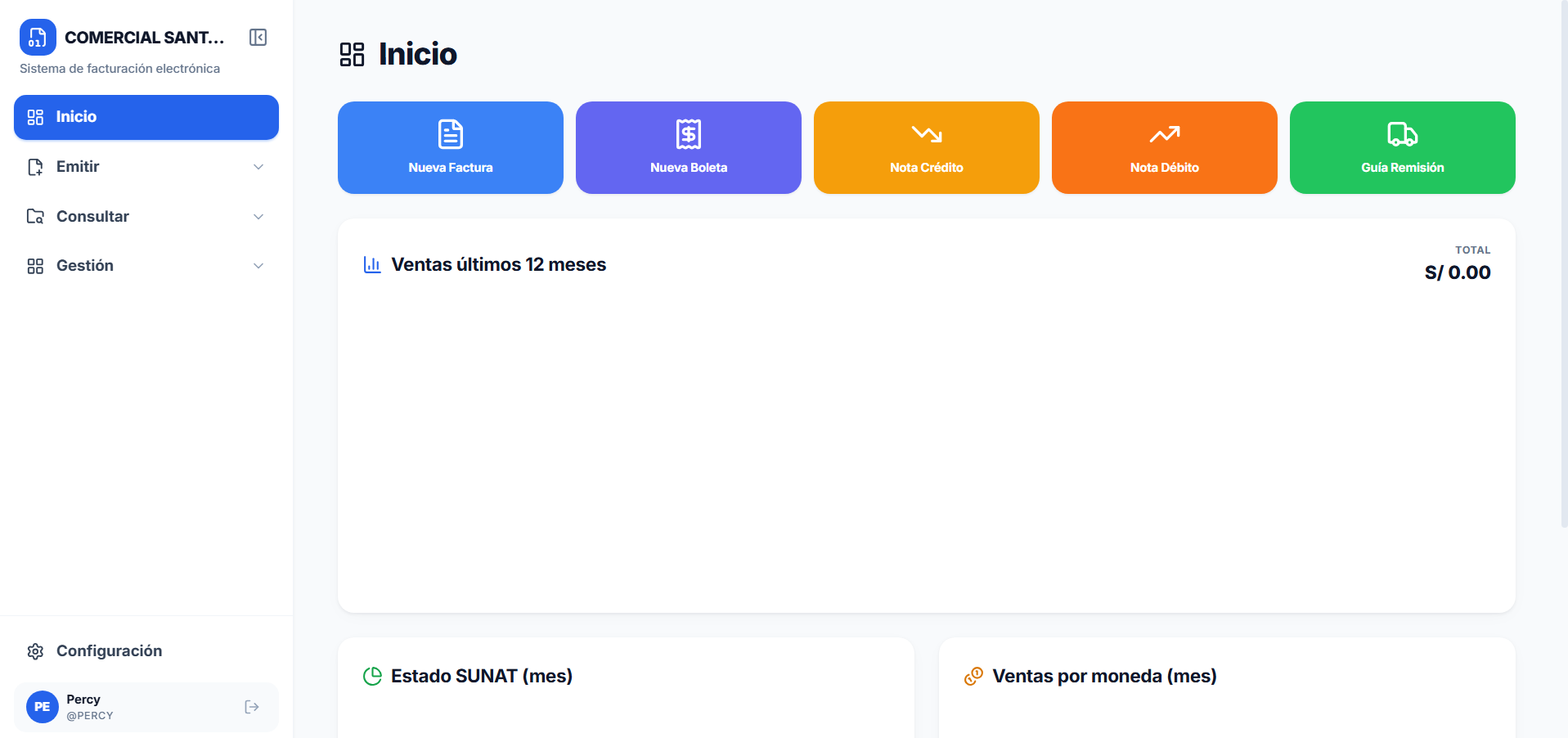Click the Nueva Factura document icon
The image size is (1568, 738).
(451, 134)
